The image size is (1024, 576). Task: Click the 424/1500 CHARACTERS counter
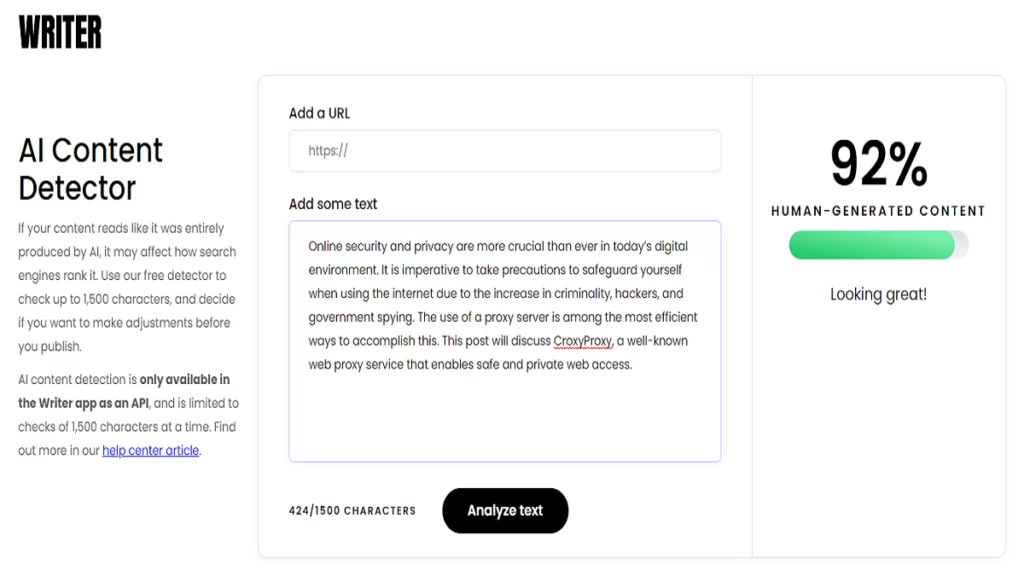click(353, 510)
